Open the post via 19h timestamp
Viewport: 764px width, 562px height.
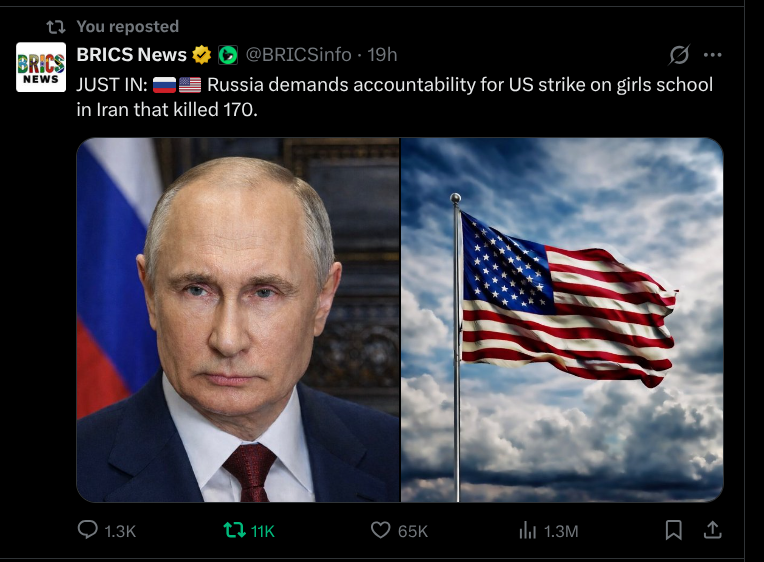click(382, 54)
